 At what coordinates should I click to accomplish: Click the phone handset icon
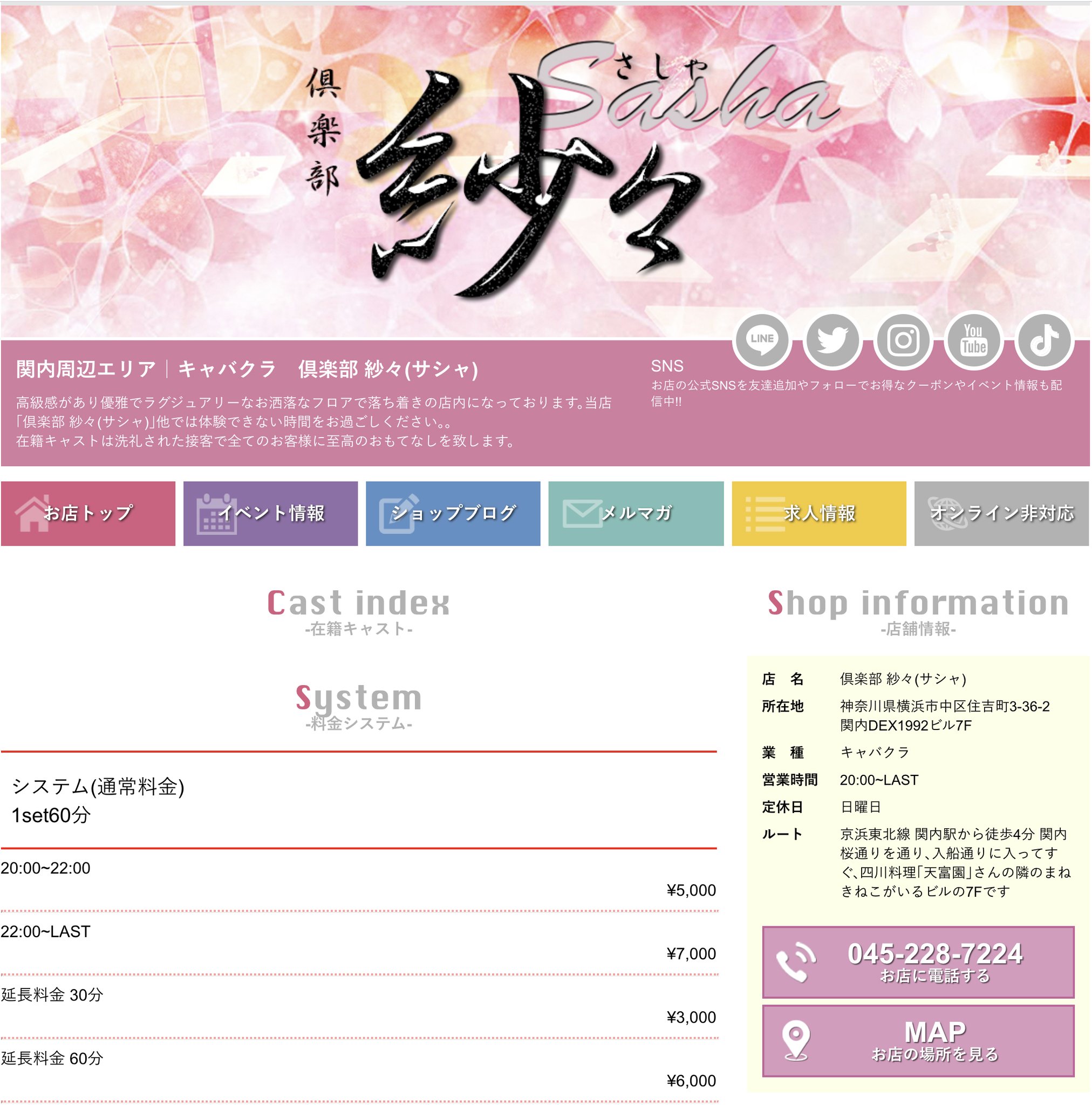click(x=796, y=961)
